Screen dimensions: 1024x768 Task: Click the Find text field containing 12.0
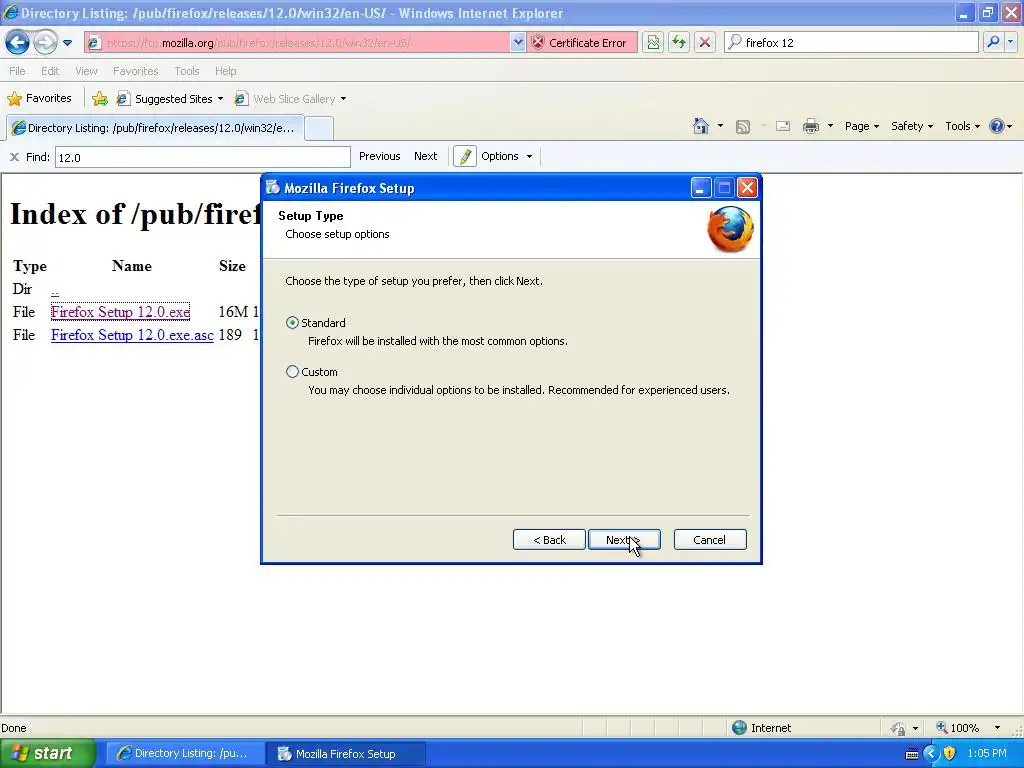(202, 157)
